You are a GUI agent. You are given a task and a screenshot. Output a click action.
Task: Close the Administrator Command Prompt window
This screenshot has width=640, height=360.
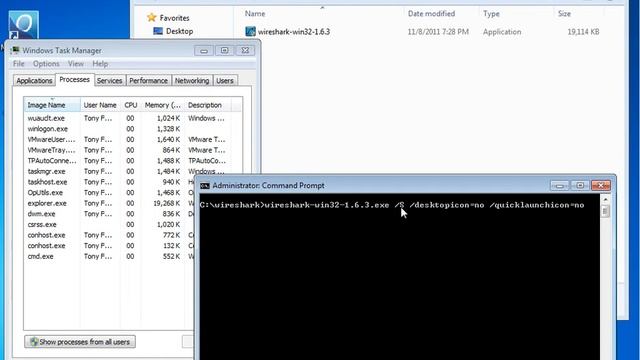coord(601,186)
